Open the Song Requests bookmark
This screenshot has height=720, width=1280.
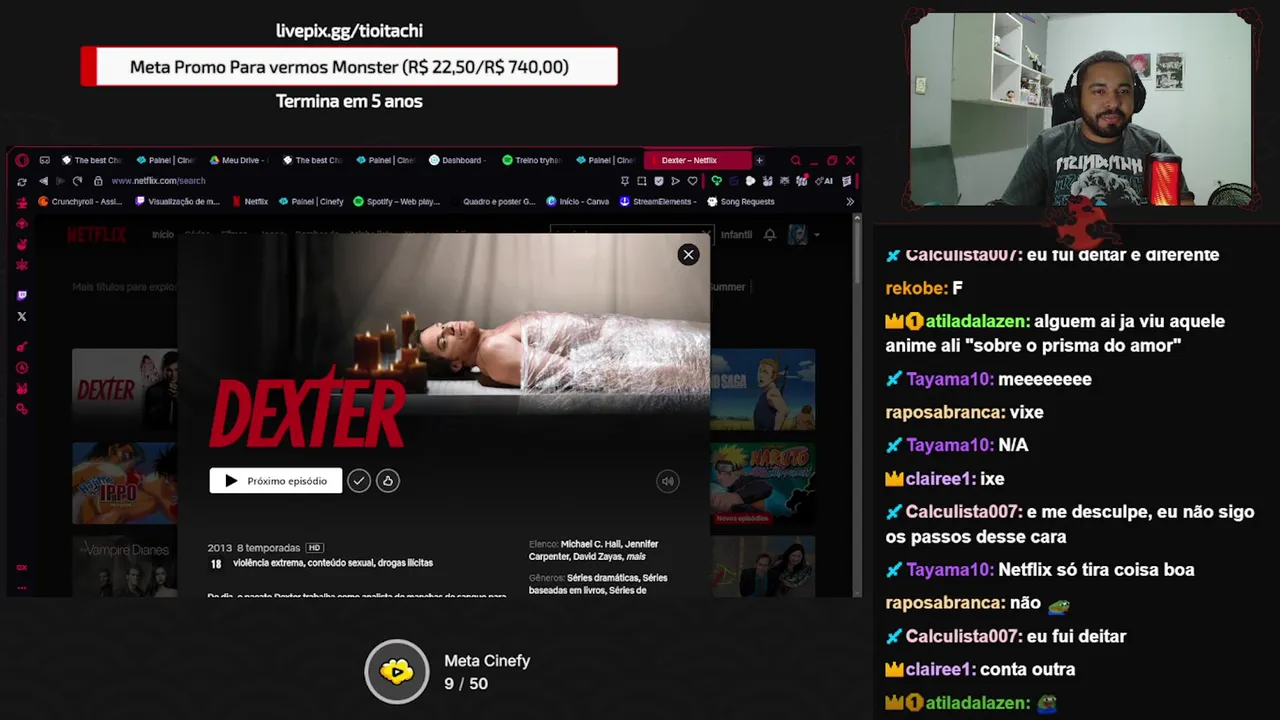[x=741, y=201]
